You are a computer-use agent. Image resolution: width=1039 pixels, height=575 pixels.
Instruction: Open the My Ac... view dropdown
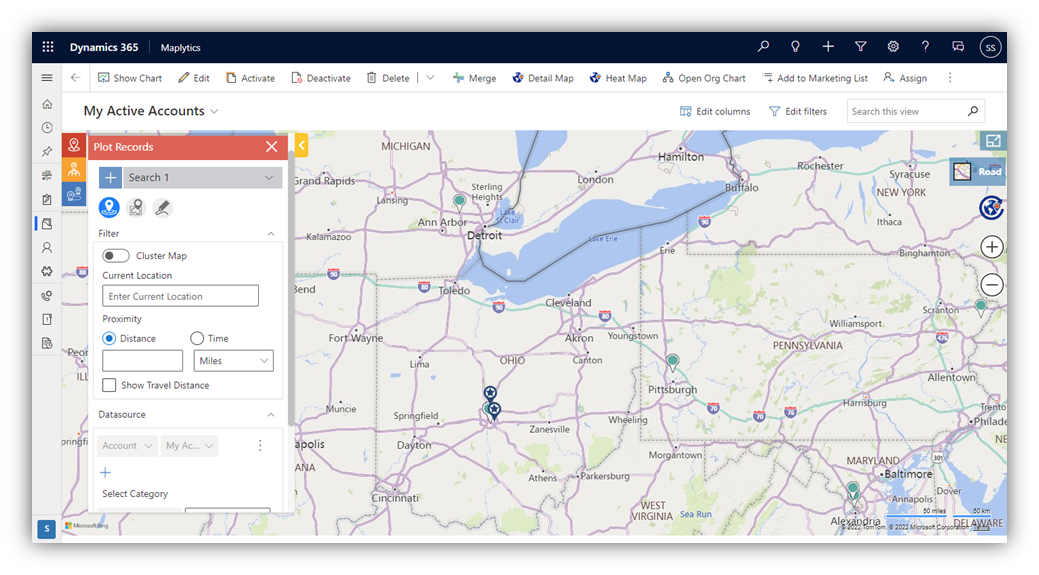tap(189, 446)
